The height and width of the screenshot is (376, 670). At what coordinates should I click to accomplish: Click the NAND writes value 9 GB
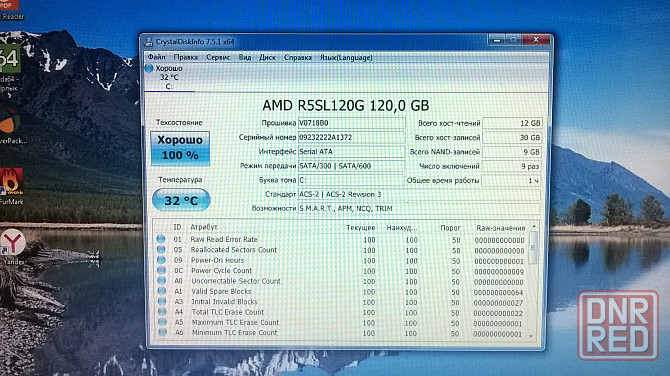512,152
